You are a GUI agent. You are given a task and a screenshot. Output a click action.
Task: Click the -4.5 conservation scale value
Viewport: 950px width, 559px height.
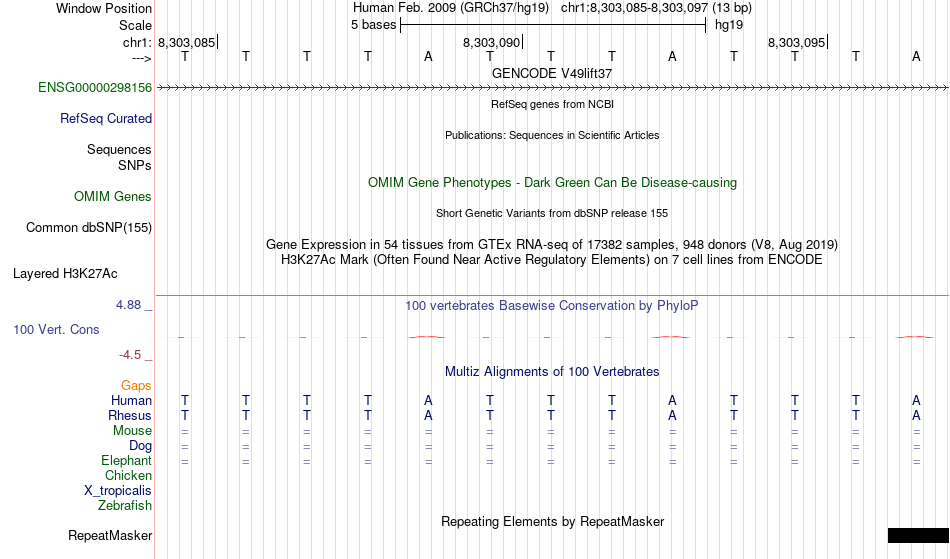130,355
